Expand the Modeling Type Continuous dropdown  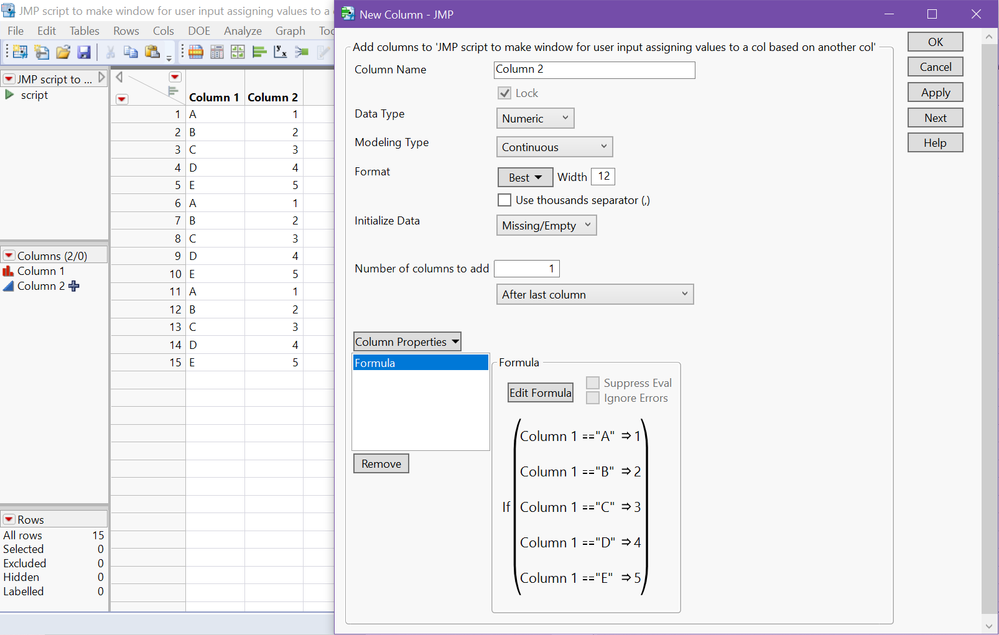(555, 147)
